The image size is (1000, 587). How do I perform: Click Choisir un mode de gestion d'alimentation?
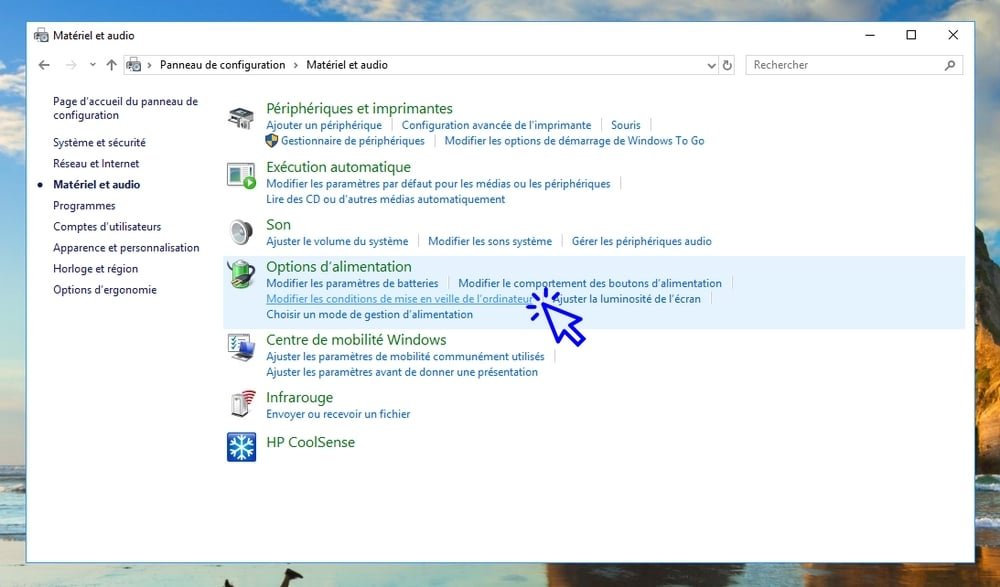(369, 314)
